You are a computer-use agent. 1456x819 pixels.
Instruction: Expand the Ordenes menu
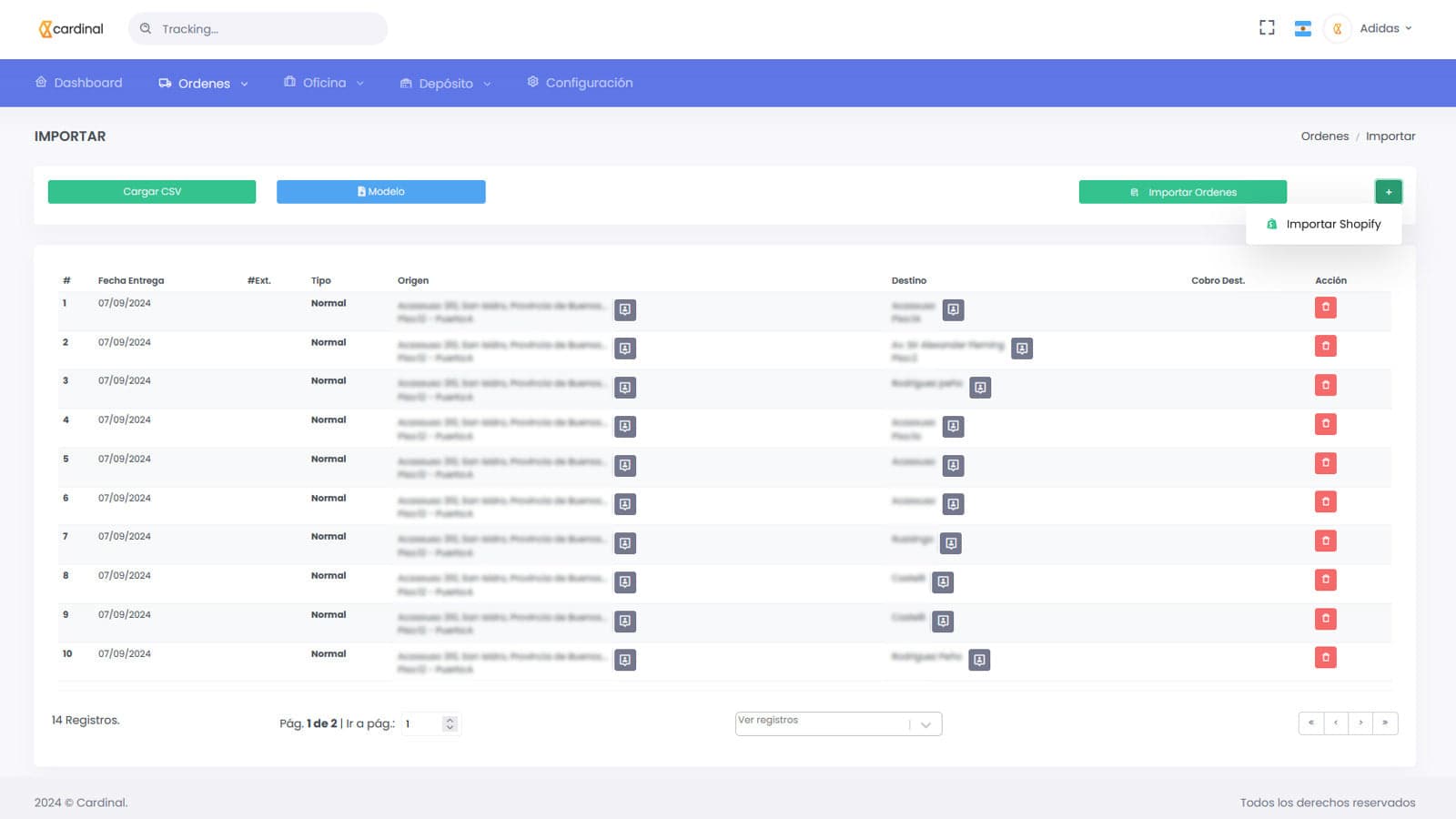pos(204,83)
